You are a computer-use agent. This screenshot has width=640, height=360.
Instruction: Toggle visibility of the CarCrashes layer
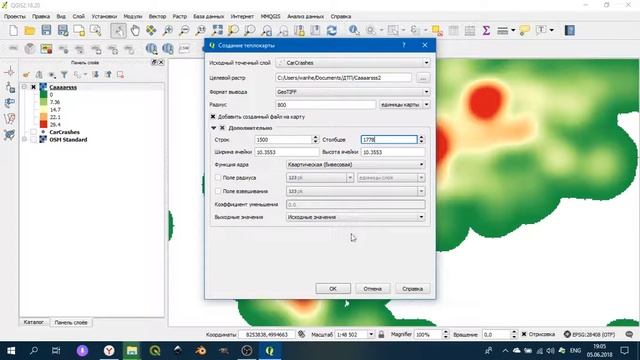coord(33,132)
